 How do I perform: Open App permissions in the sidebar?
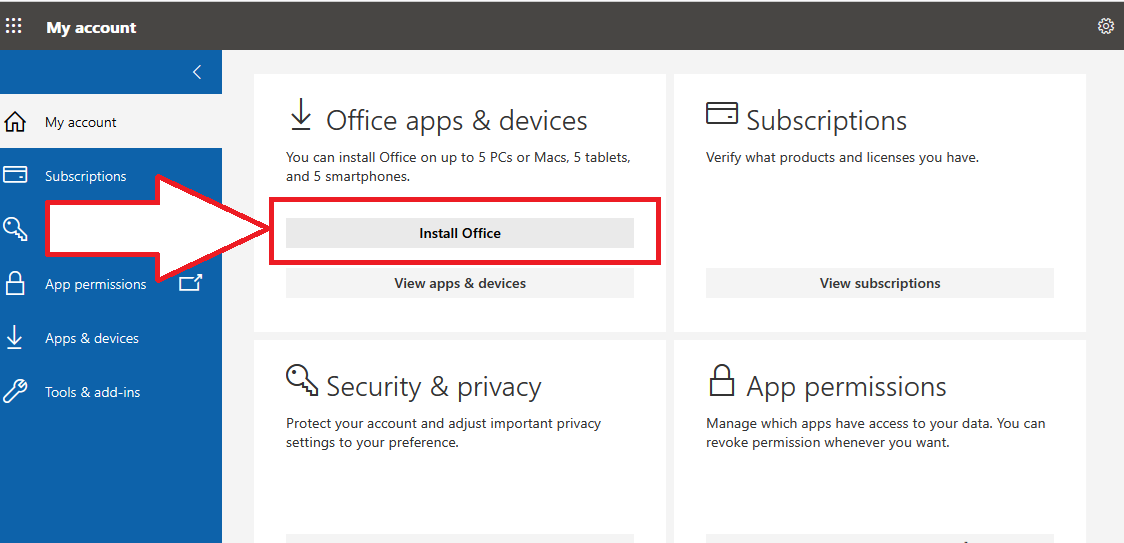[95, 285]
